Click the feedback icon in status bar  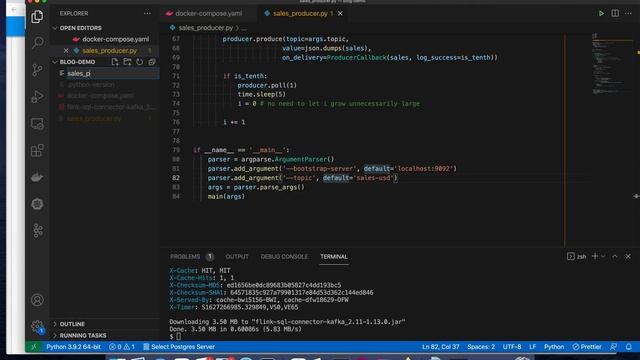tap(613, 347)
